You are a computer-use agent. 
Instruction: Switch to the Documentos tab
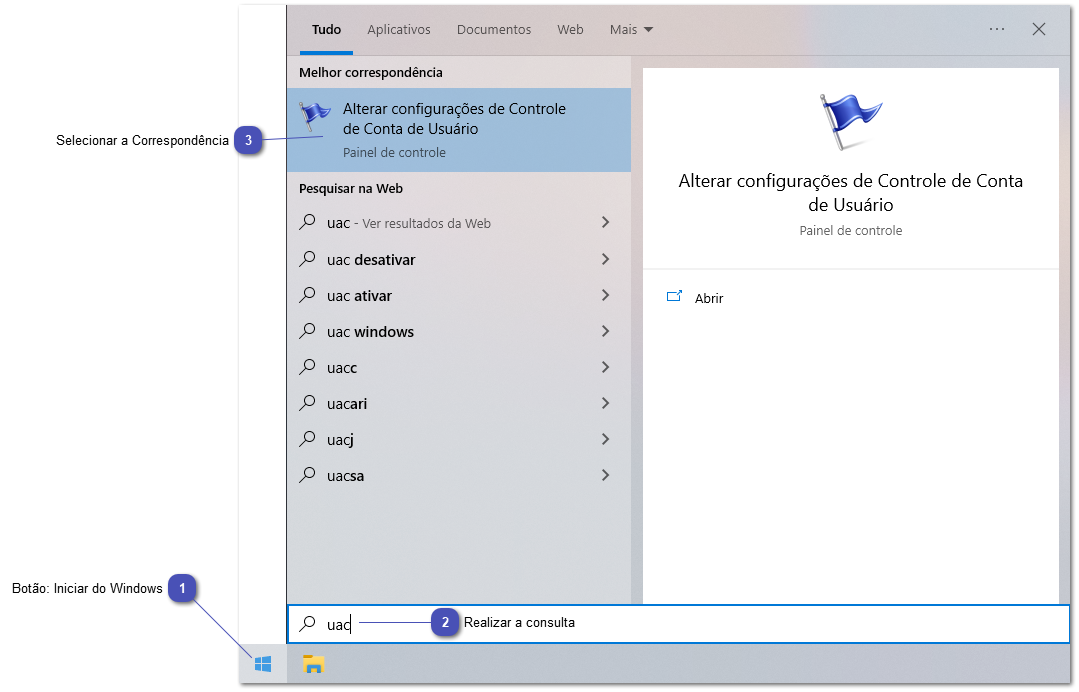(x=493, y=29)
